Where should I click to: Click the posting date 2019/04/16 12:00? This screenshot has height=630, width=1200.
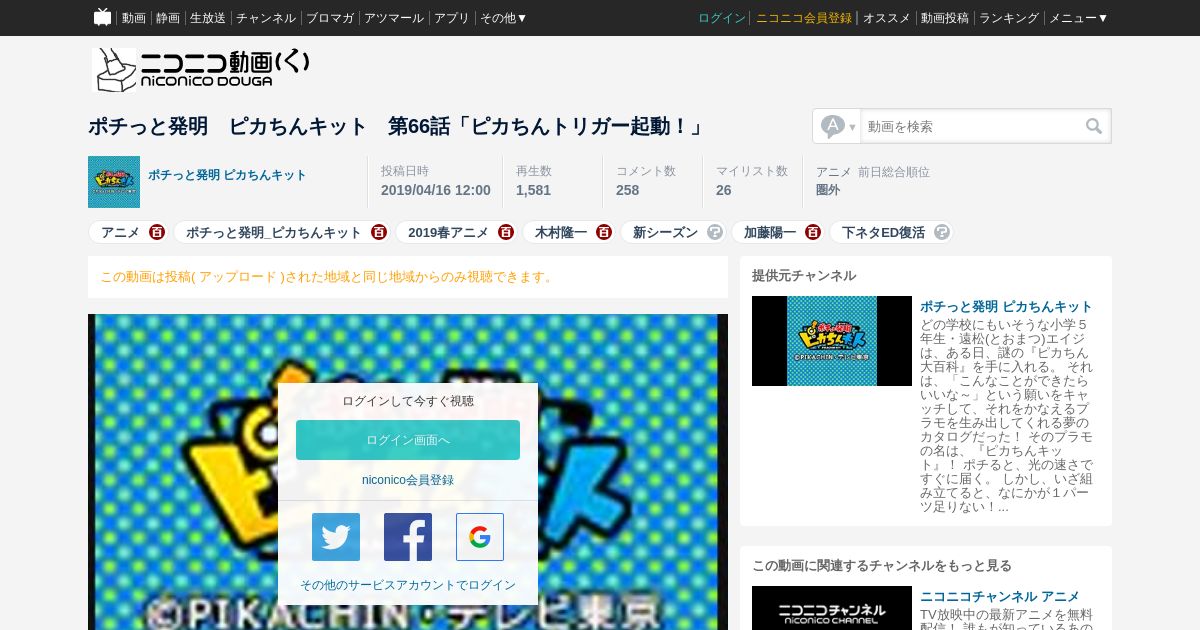pos(436,190)
